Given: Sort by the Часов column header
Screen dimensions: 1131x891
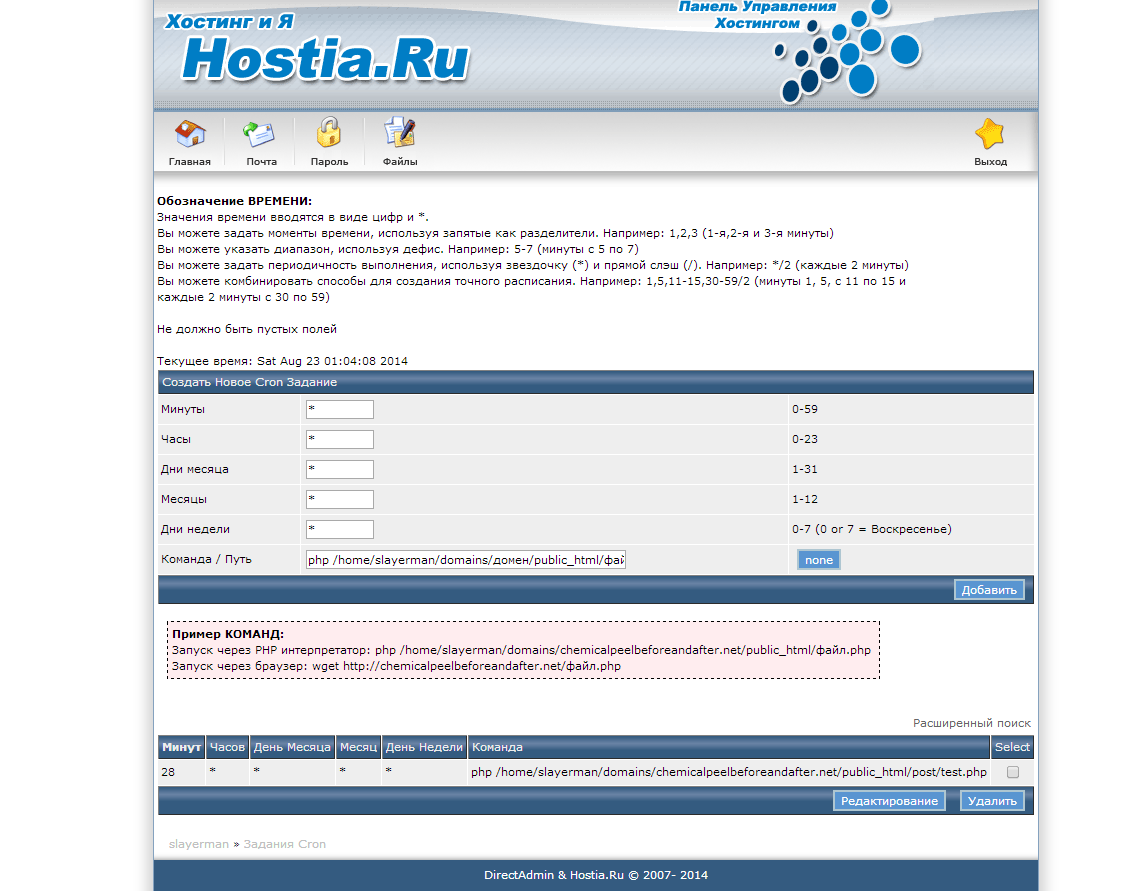Looking at the screenshot, I should 227,747.
